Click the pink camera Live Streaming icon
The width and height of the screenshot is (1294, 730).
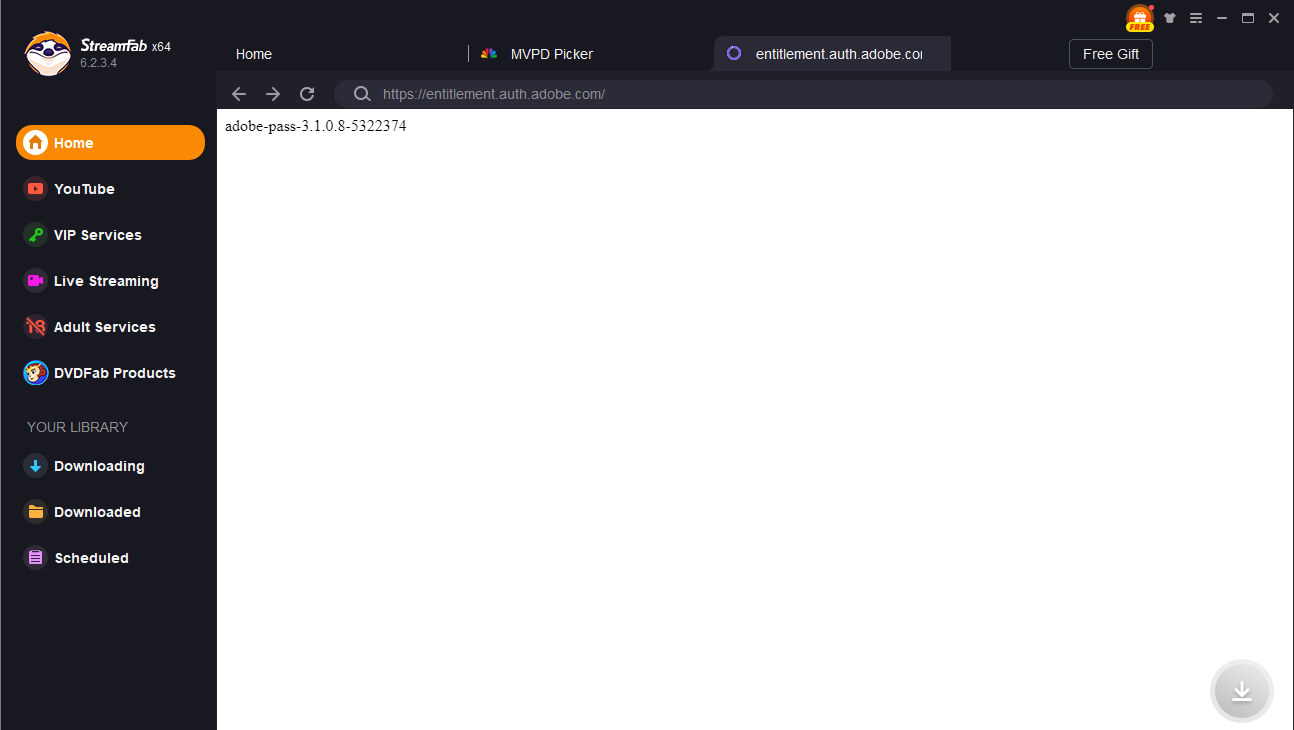click(x=36, y=281)
